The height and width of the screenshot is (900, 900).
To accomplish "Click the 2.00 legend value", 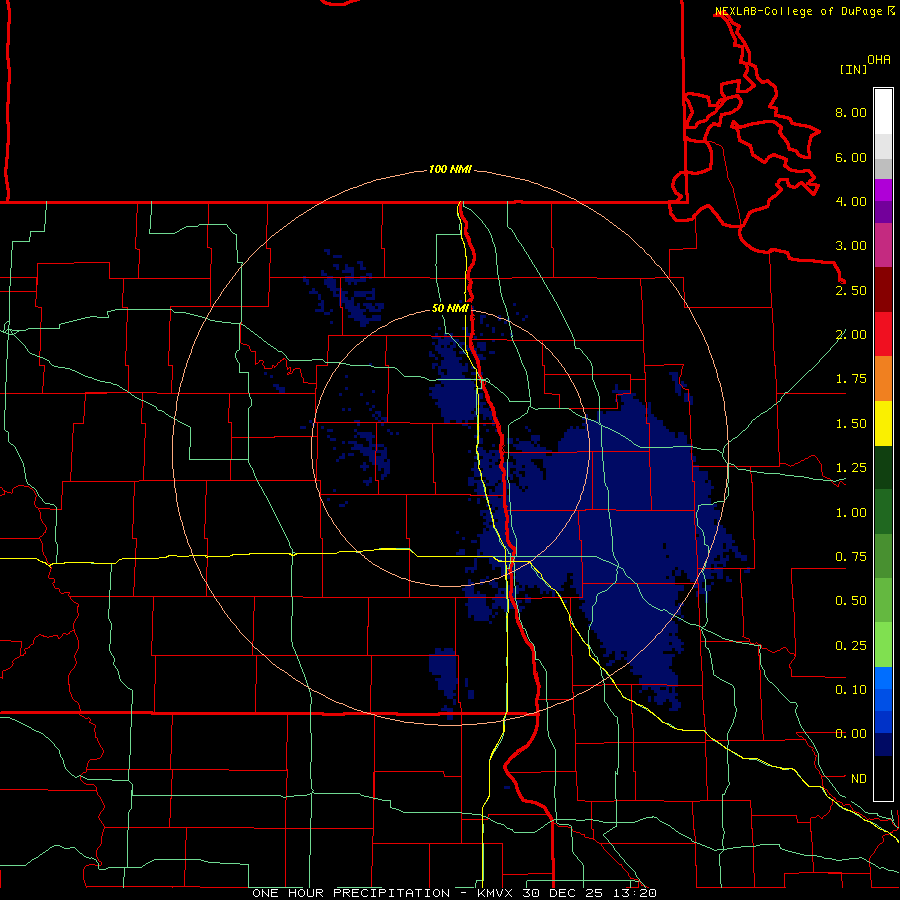I will tap(851, 335).
